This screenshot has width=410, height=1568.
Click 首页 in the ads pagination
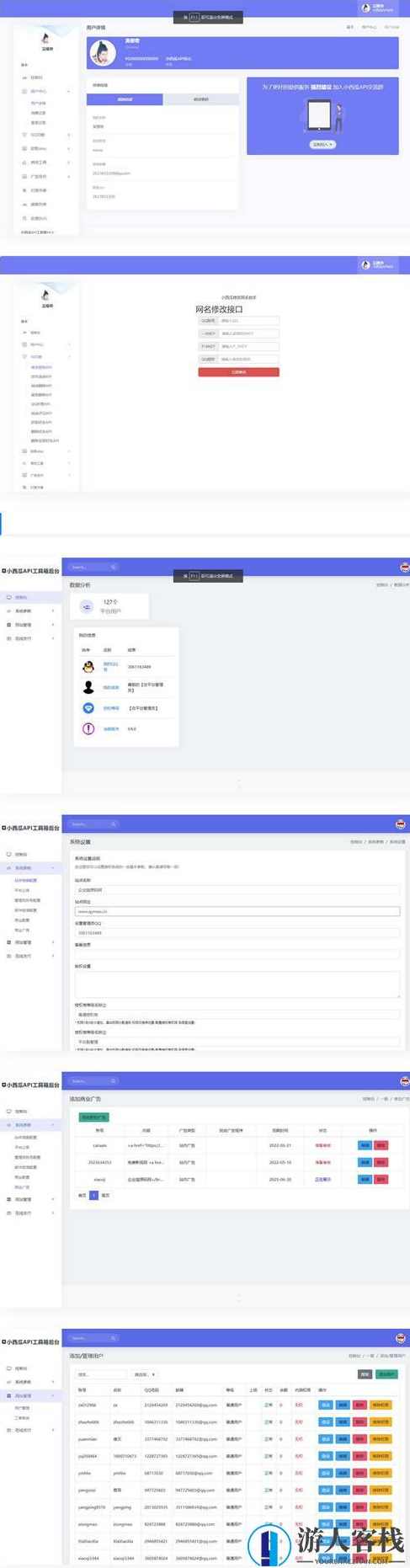(x=82, y=1195)
